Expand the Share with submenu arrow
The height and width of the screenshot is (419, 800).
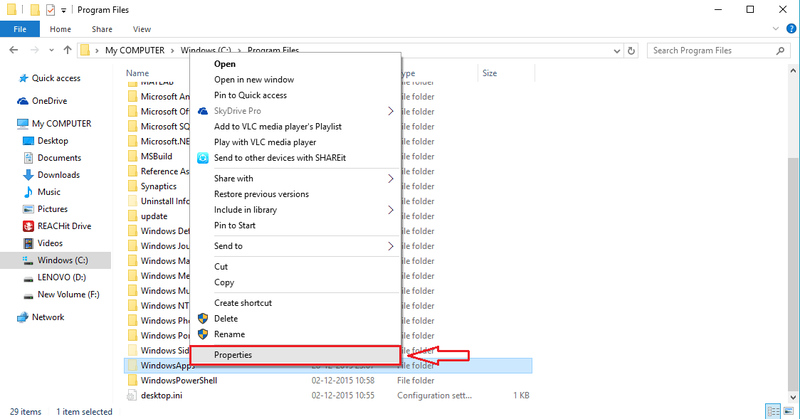tap(390, 179)
